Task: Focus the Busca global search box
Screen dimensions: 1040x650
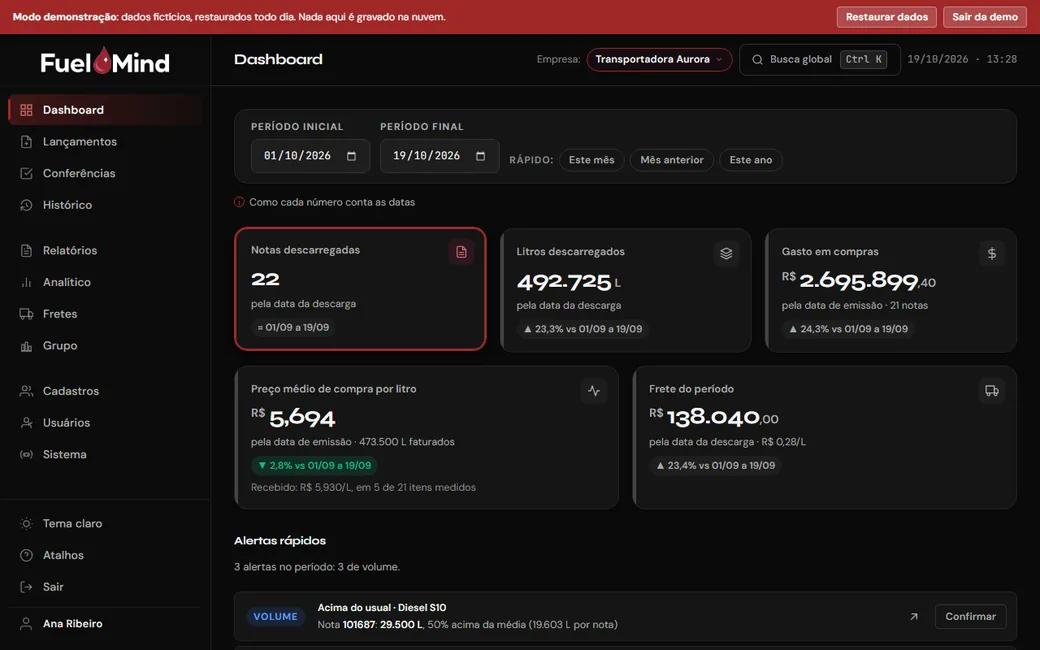Action: coord(820,60)
